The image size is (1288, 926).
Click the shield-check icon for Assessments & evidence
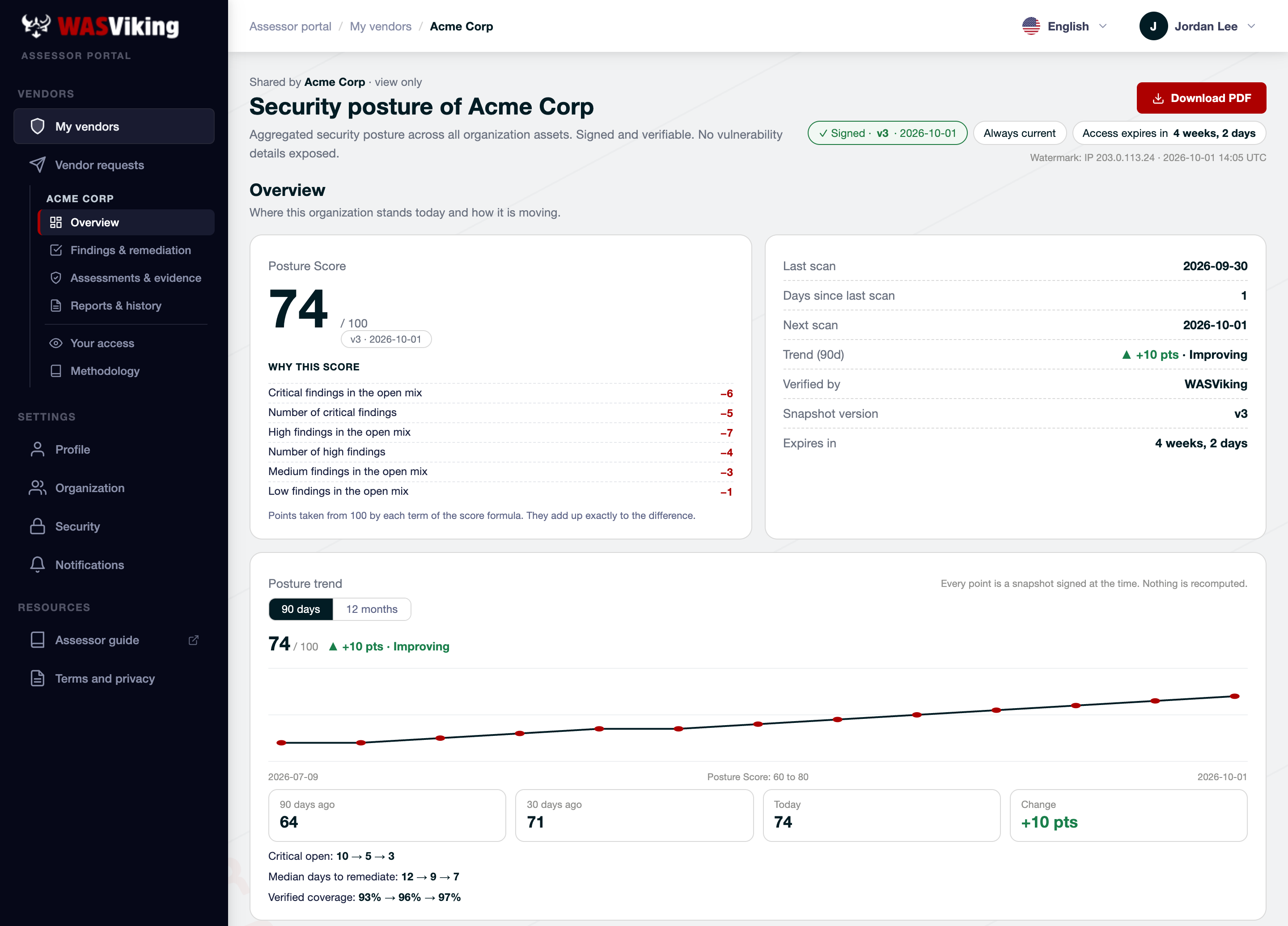[x=55, y=278]
